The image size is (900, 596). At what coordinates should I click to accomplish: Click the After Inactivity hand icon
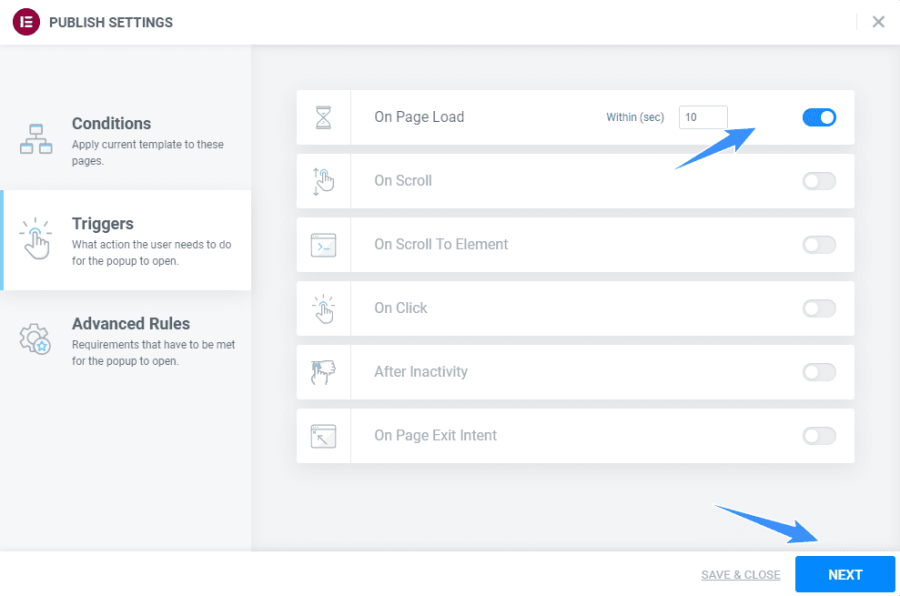(x=324, y=373)
